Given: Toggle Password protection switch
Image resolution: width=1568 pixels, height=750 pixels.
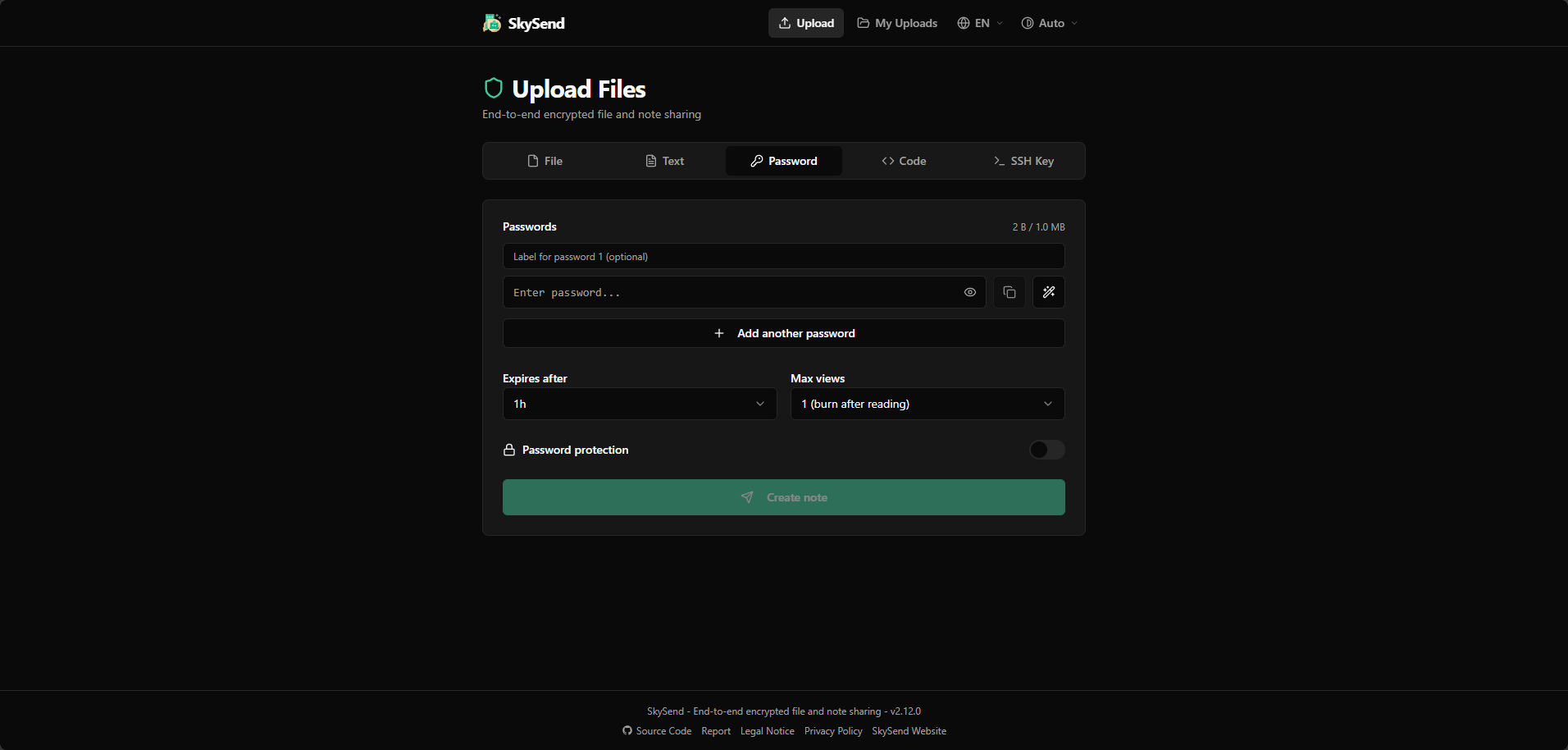Looking at the screenshot, I should (x=1047, y=450).
